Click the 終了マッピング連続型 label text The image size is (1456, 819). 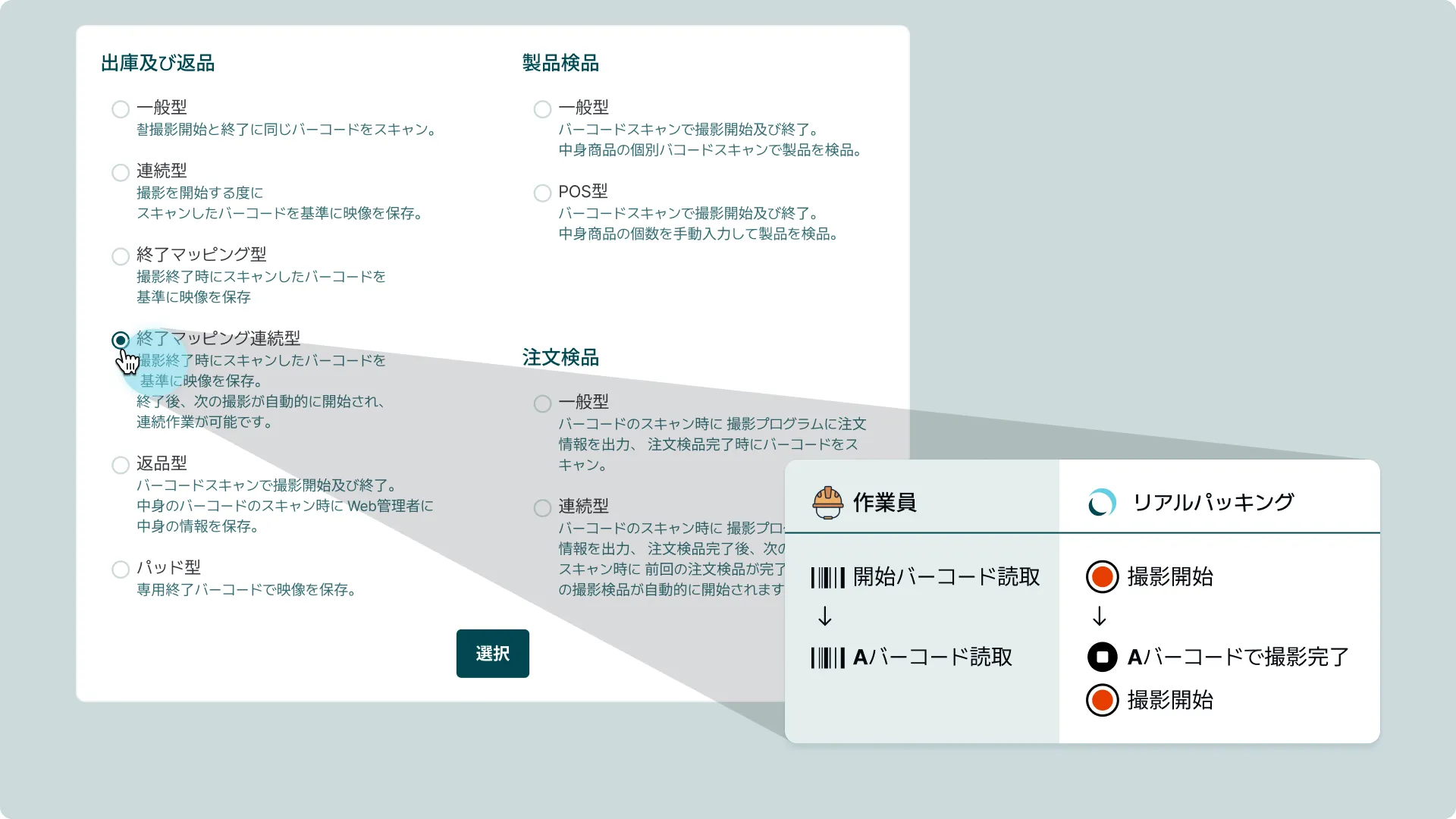tap(218, 338)
